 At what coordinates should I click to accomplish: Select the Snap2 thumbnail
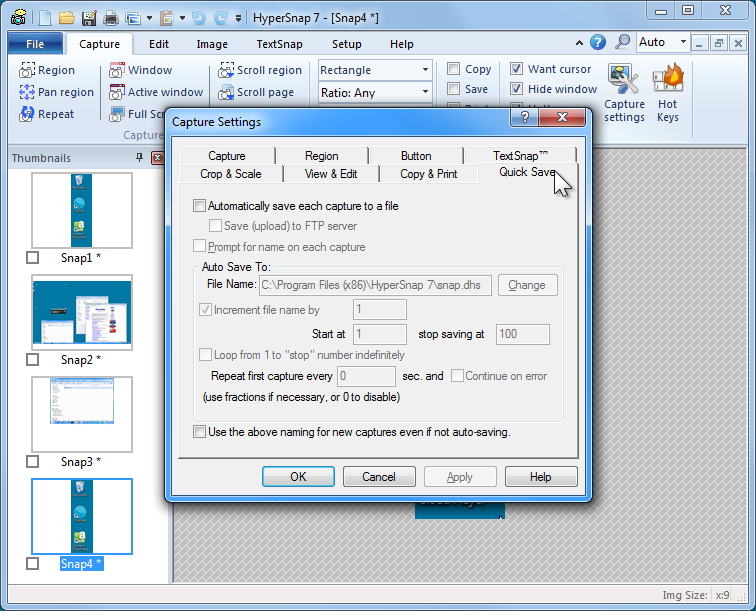(x=82, y=312)
